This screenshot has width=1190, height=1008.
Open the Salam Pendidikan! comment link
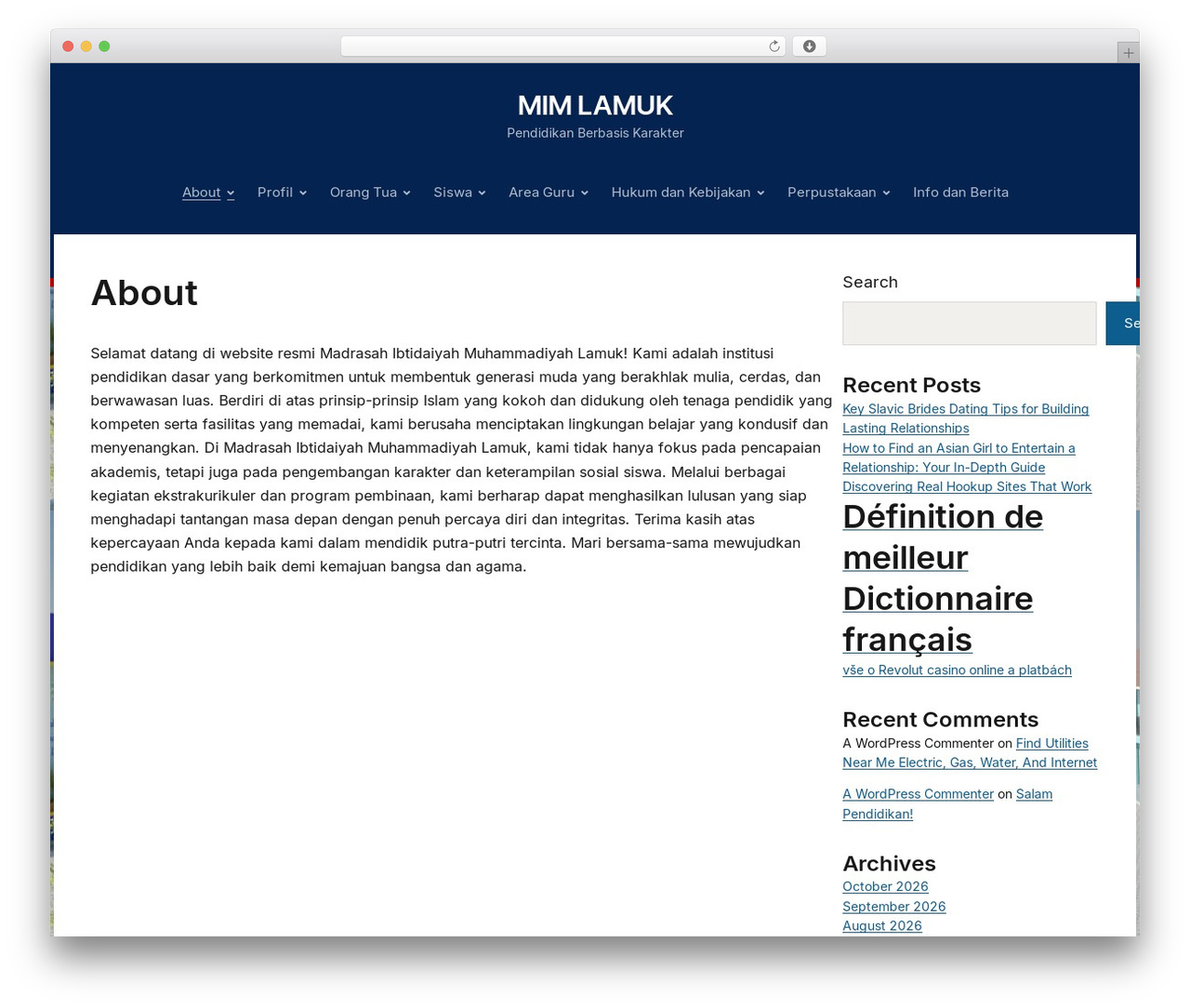947,803
